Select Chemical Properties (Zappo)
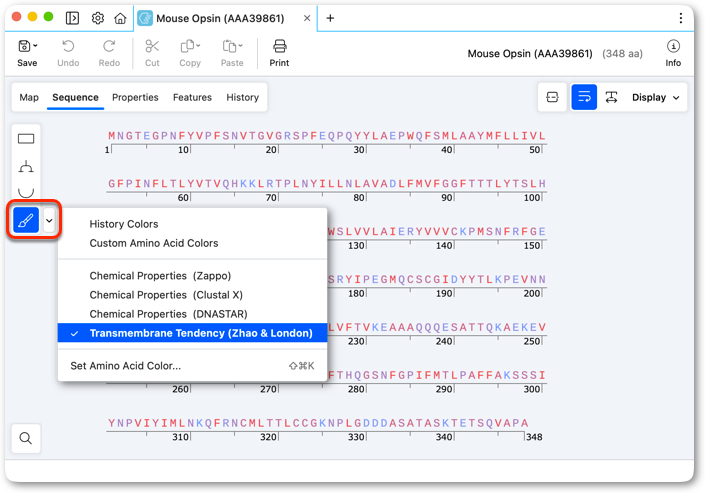The width and height of the screenshot is (714, 493). coord(192,276)
